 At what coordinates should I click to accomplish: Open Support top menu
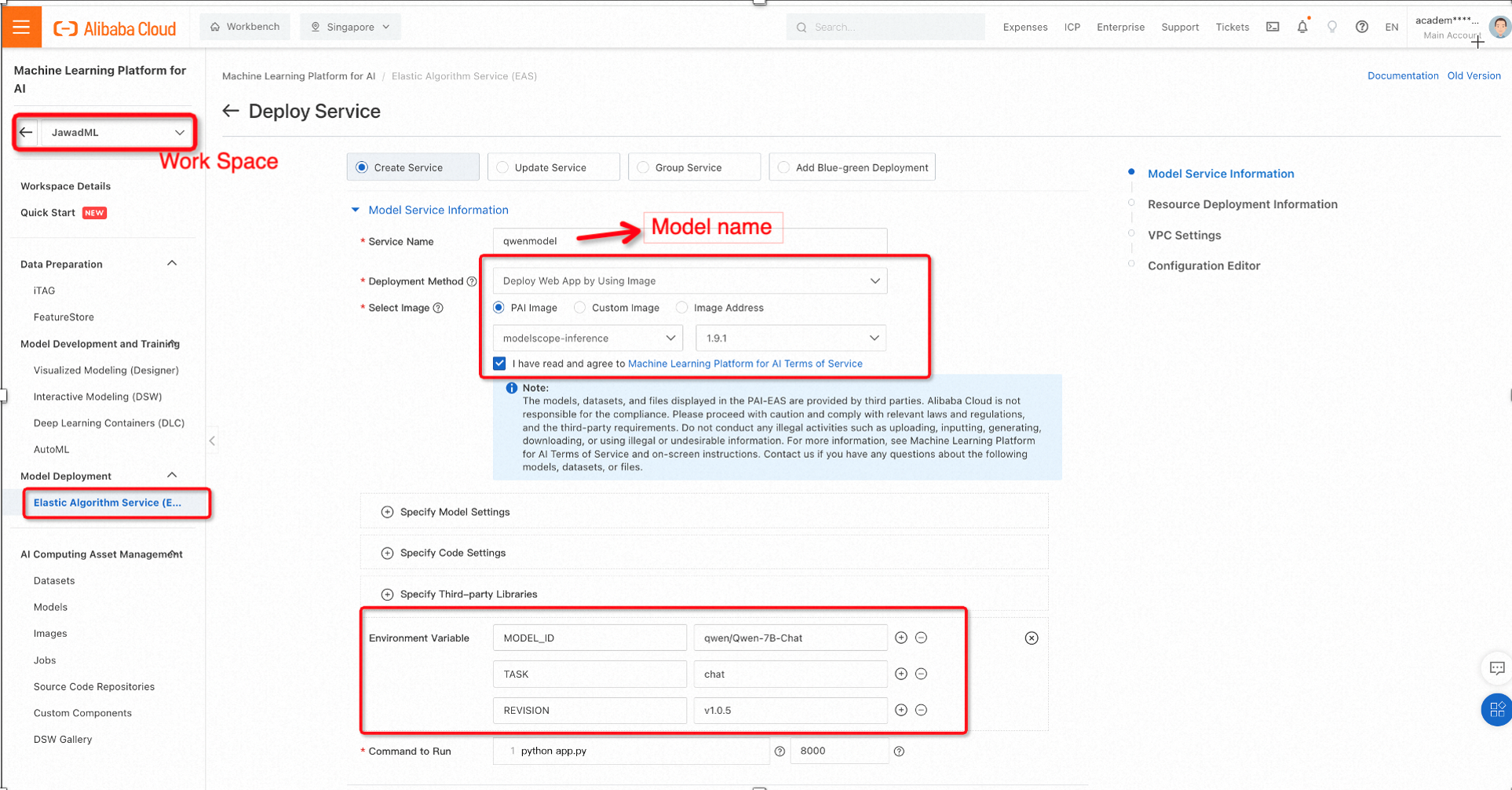point(1180,27)
